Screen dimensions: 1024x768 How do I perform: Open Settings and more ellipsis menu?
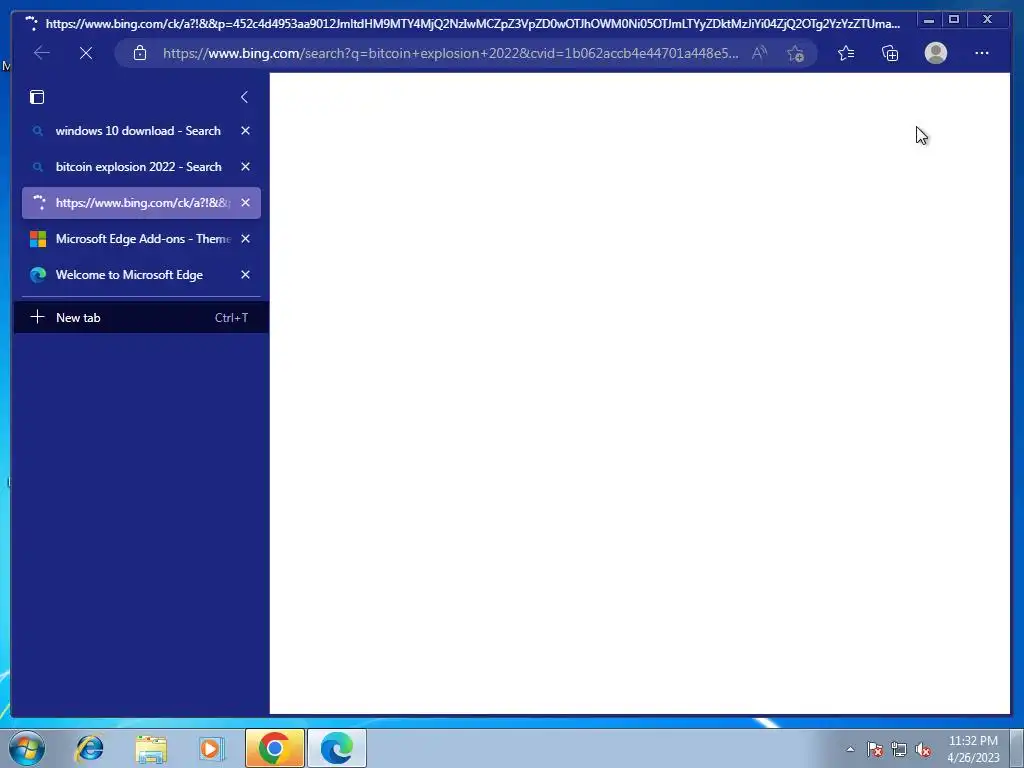[982, 53]
